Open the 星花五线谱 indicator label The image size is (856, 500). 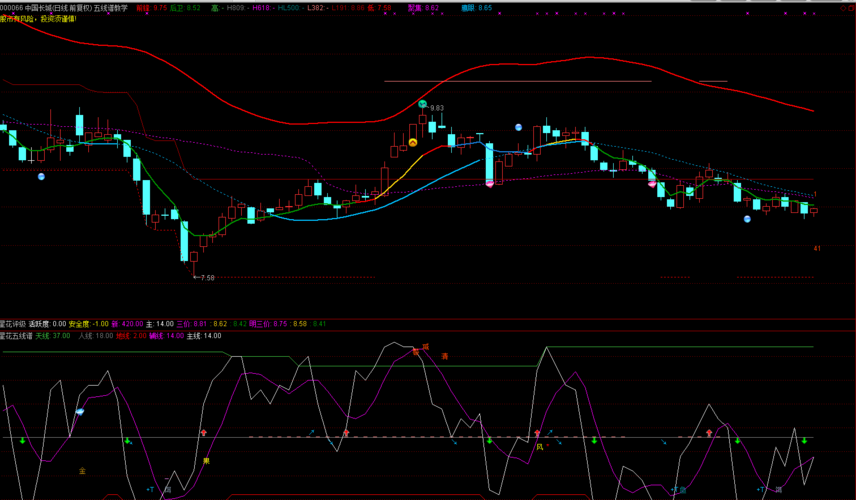[x=16, y=336]
